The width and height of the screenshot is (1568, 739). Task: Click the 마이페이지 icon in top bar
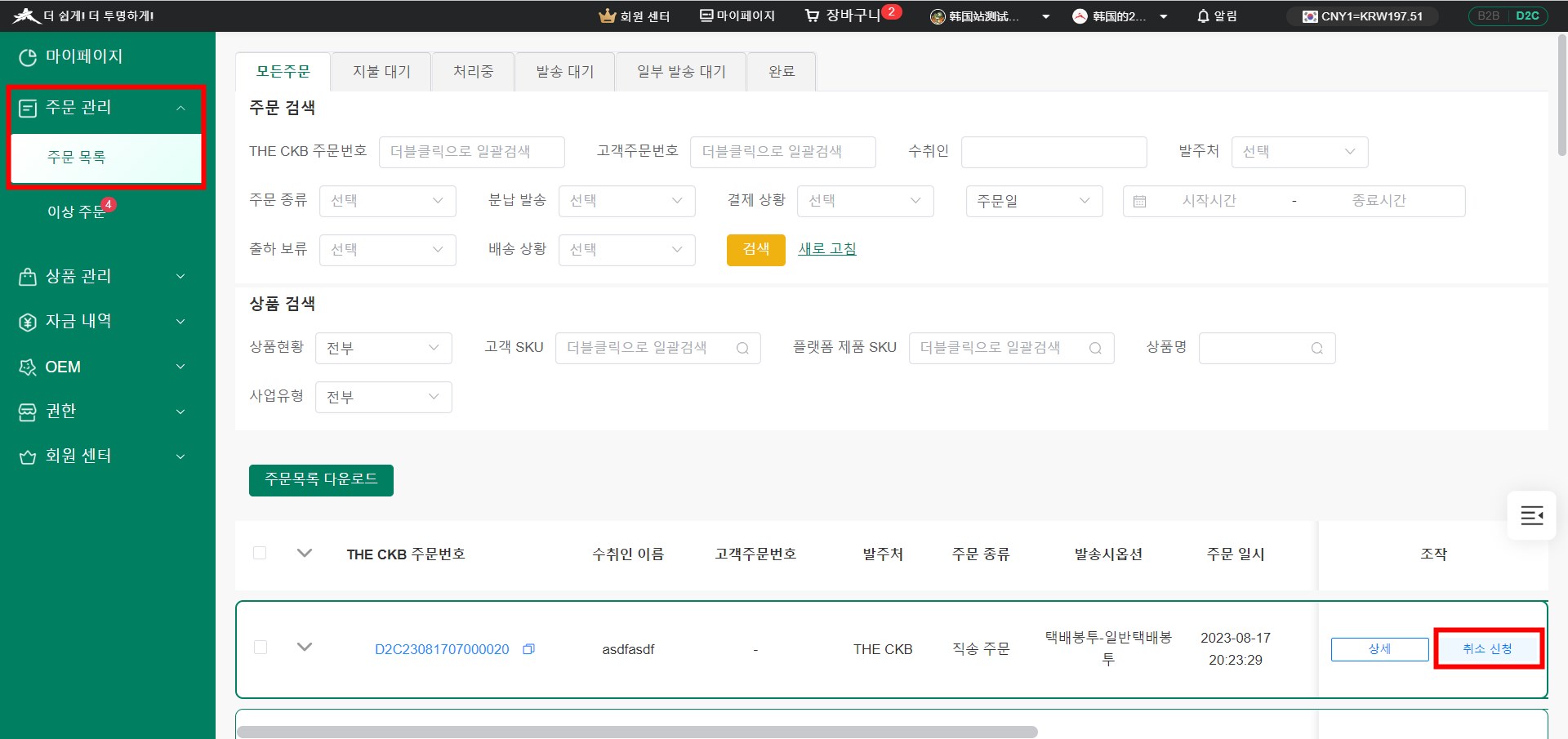click(706, 16)
